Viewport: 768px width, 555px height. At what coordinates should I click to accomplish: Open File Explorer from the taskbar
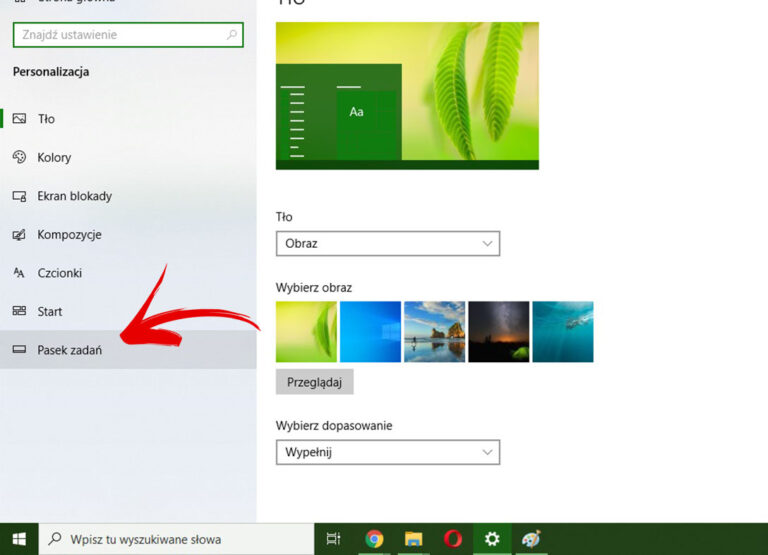413,539
